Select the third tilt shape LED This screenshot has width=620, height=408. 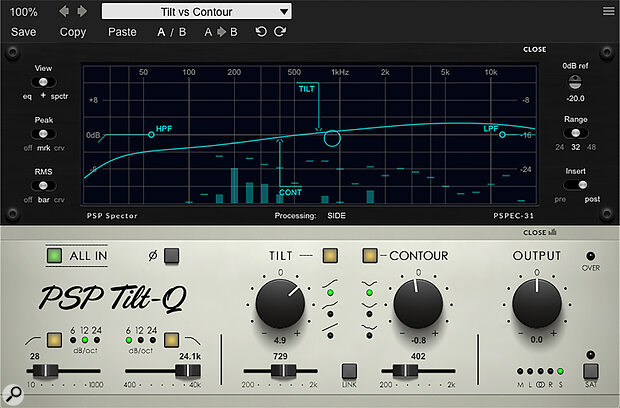coord(330,336)
